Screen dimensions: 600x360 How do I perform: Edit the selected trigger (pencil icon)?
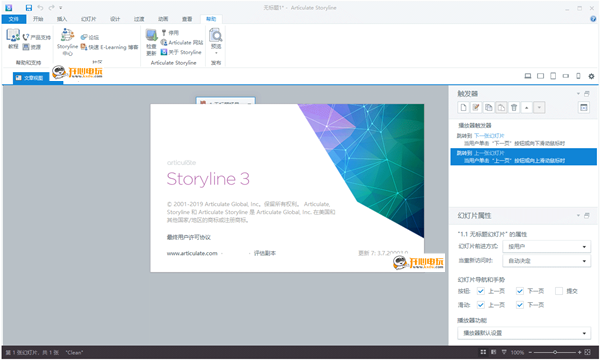(x=476, y=108)
